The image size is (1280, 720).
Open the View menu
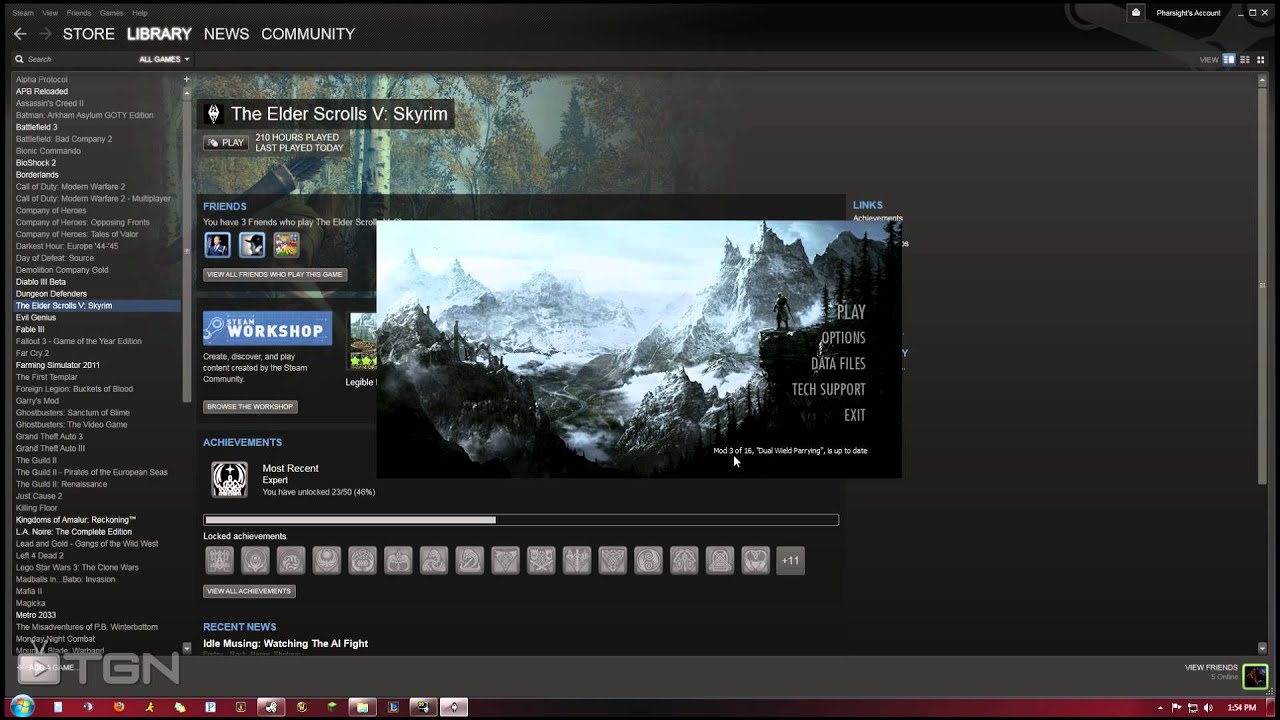point(50,13)
